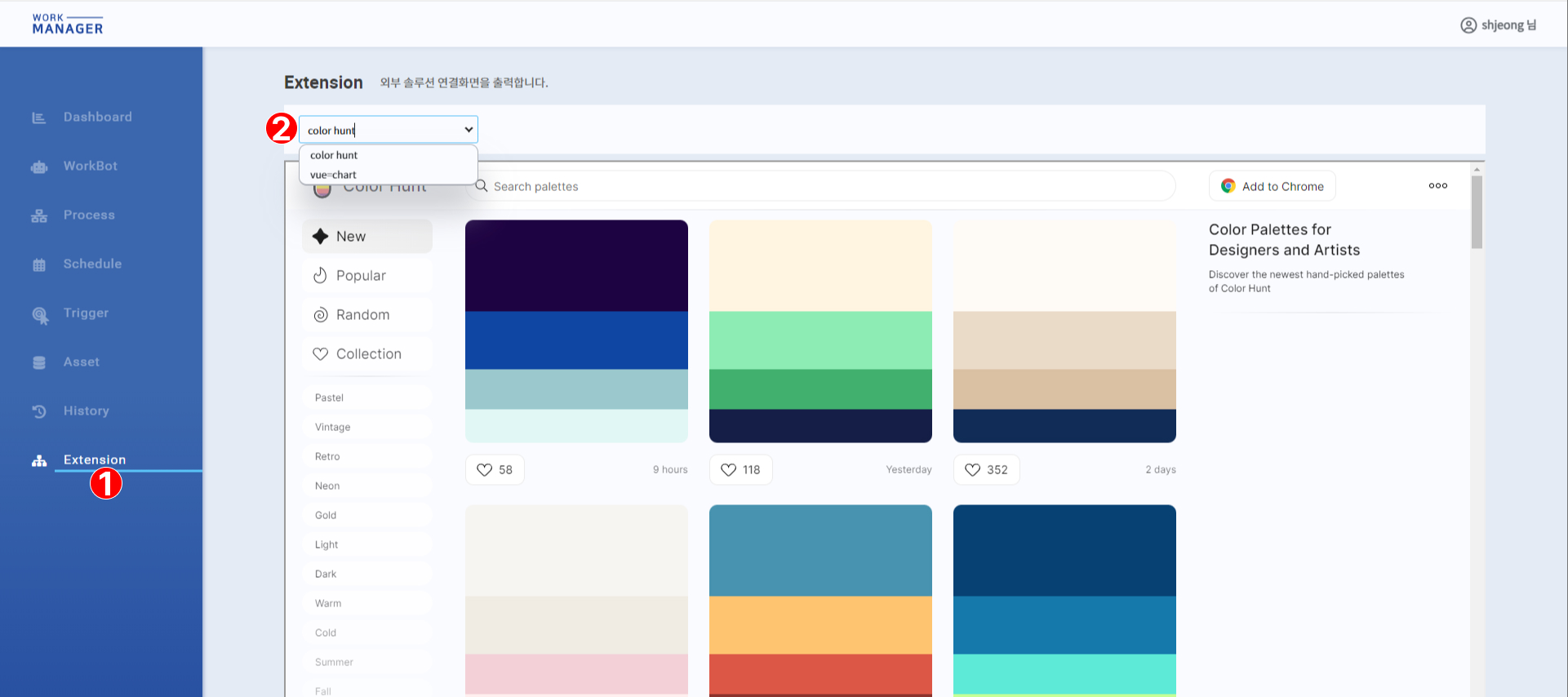This screenshot has width=1568, height=697.
Task: Open Asset via its database icon
Action: coord(38,362)
